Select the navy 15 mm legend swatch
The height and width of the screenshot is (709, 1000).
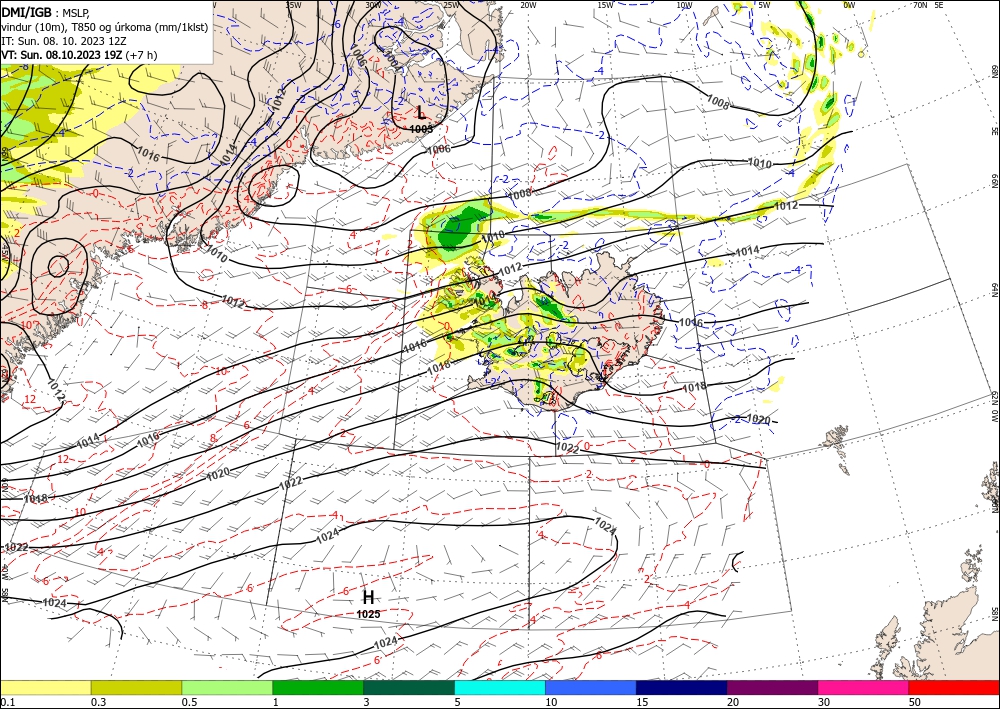tap(682, 688)
